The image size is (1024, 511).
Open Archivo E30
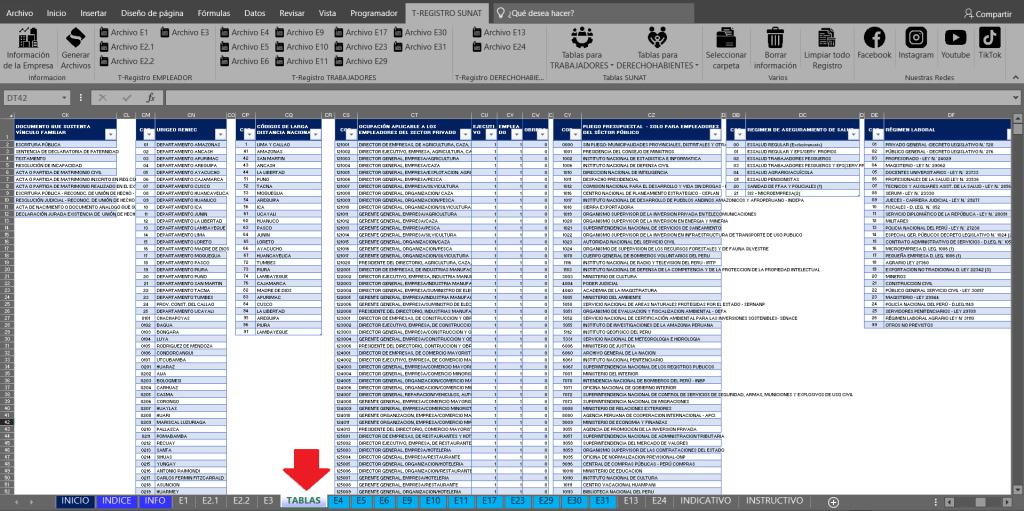coord(420,32)
